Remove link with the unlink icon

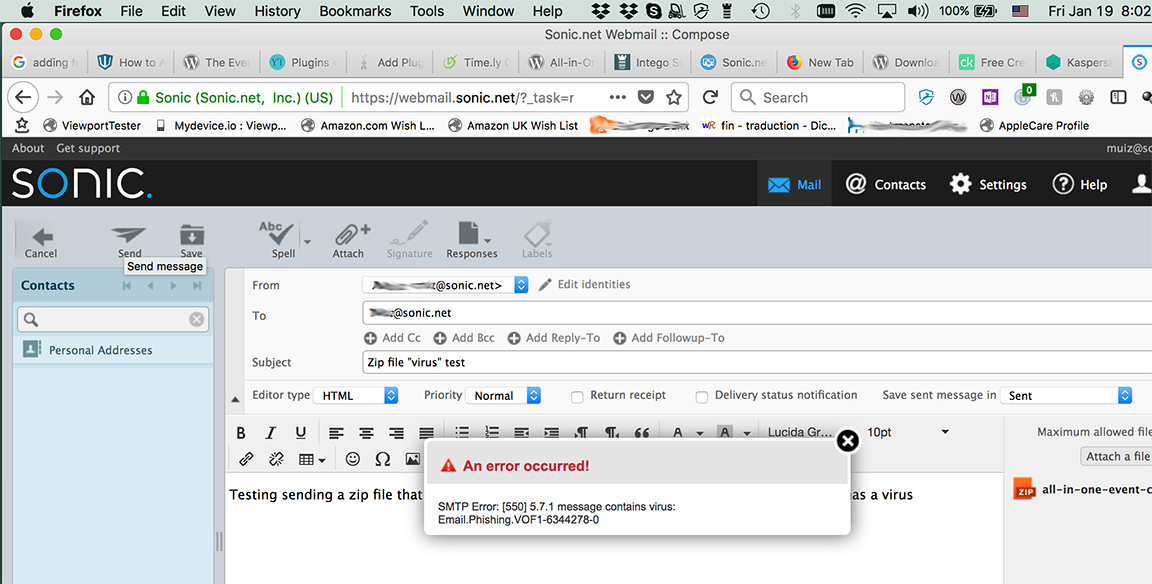[276, 459]
